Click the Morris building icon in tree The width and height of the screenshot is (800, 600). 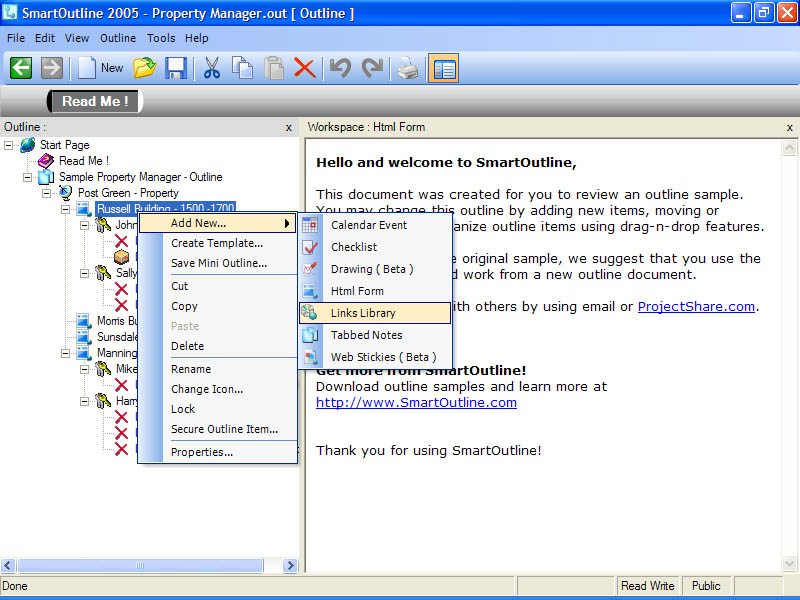pyautogui.click(x=84, y=321)
